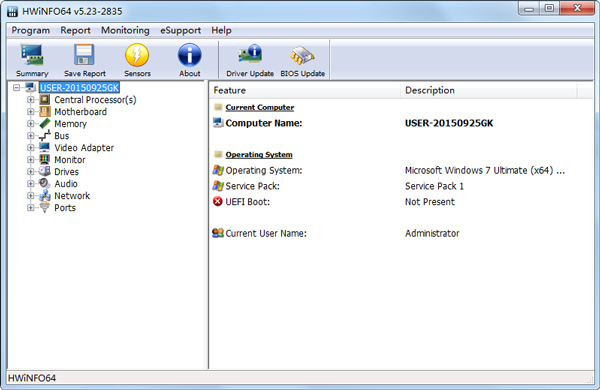Select the Network tree label
Image resolution: width=600 pixels, height=390 pixels.
click(72, 196)
